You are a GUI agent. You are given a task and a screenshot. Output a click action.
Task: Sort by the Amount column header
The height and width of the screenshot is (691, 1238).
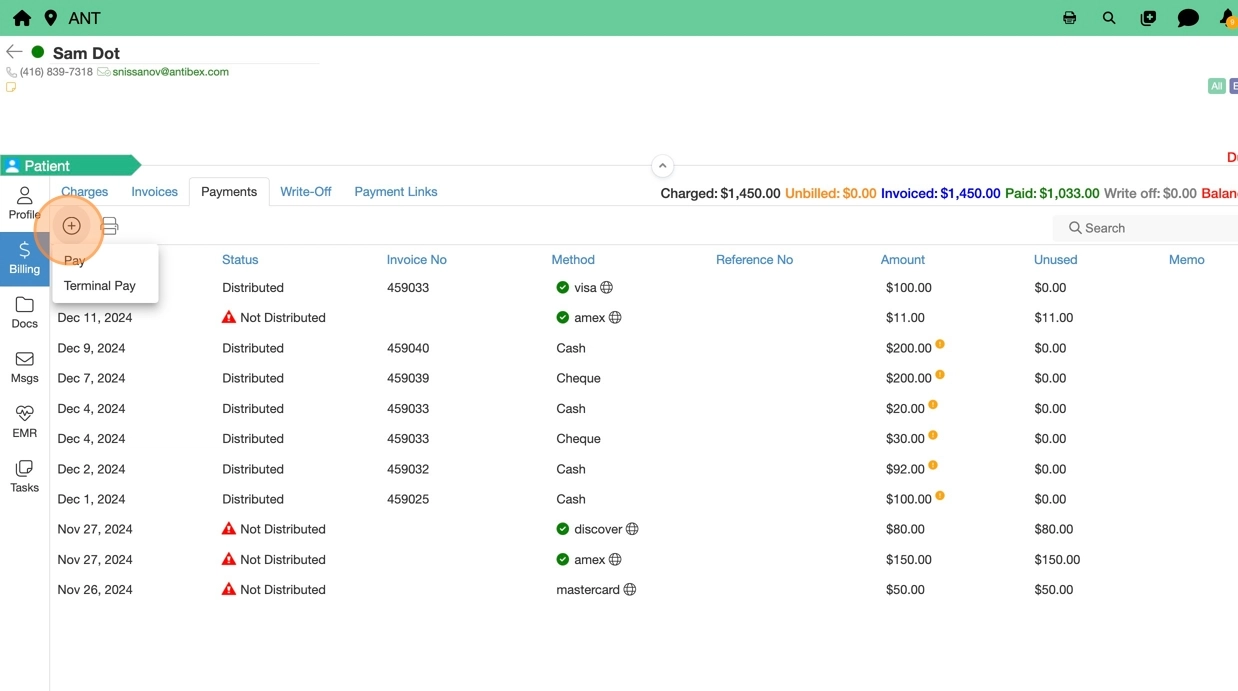click(902, 260)
